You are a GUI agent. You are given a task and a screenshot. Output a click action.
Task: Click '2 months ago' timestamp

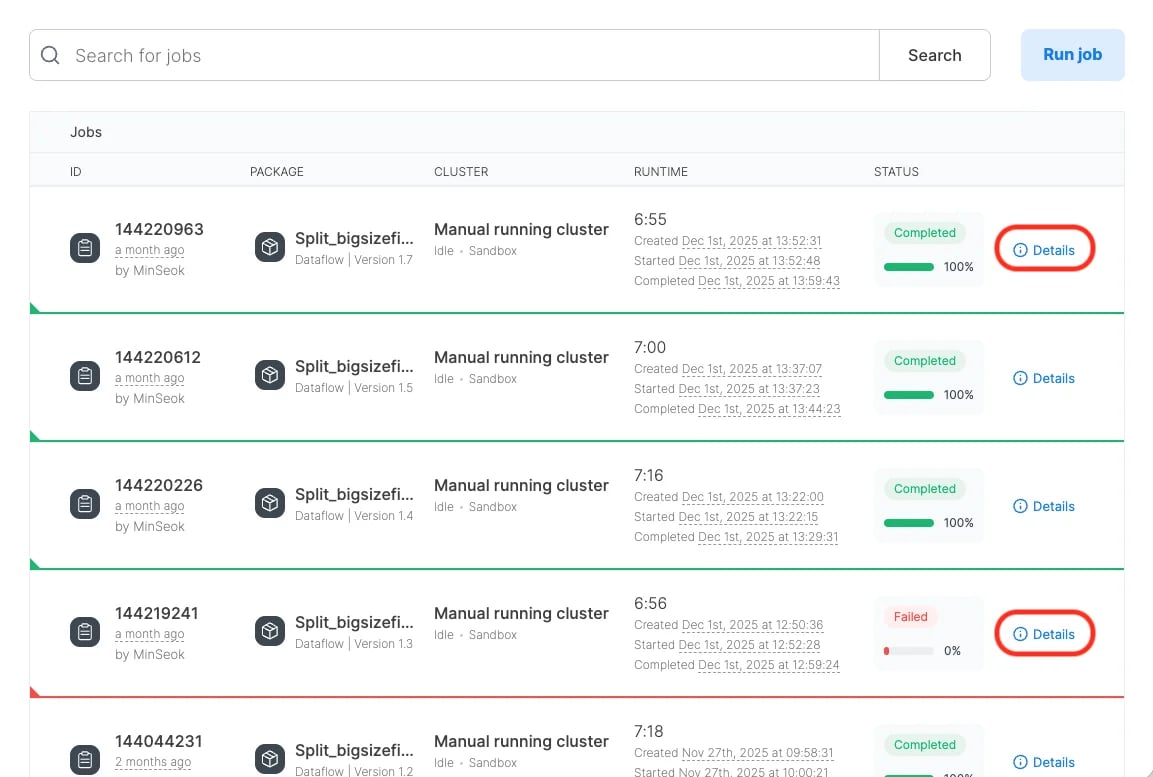pos(153,762)
